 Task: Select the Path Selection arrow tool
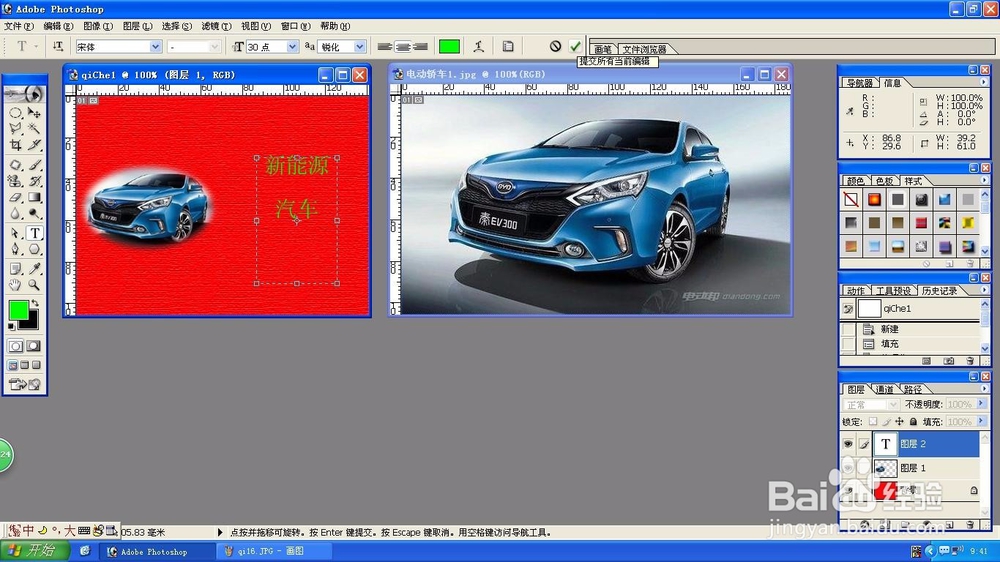tap(16, 233)
